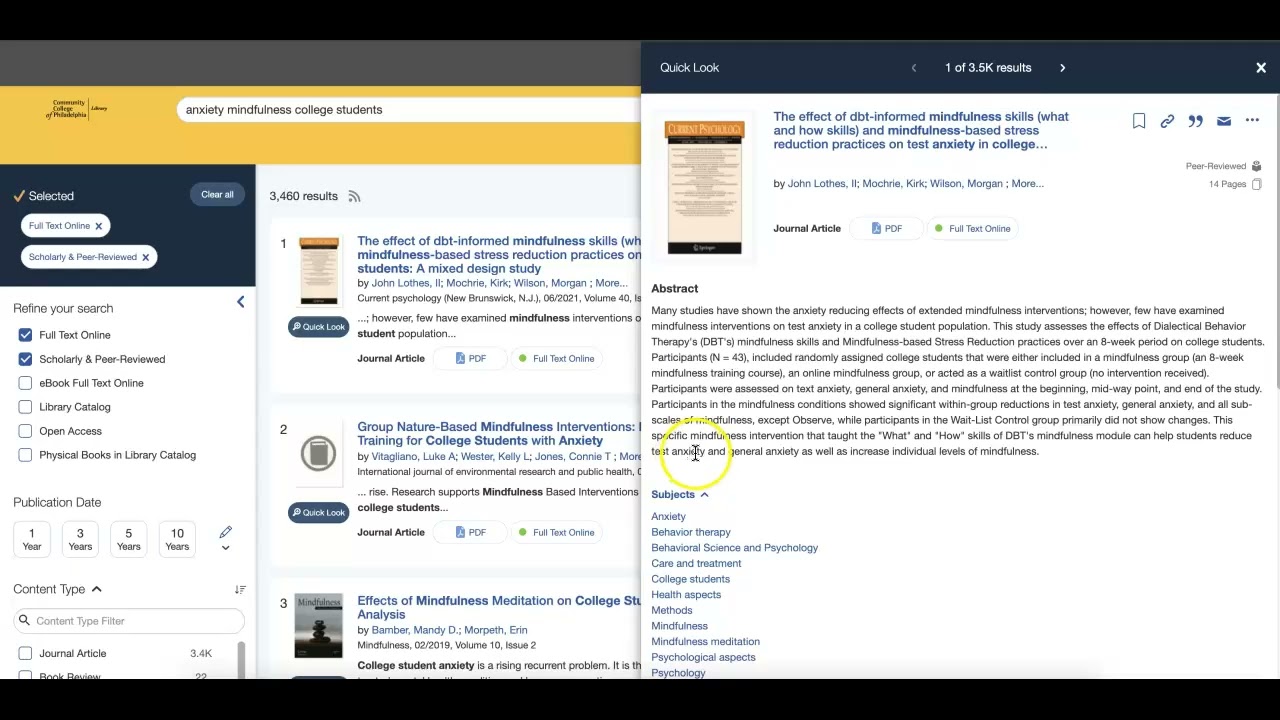Screen dimensions: 1280x720
Task: Check Journal Article content type
Action: point(25,654)
